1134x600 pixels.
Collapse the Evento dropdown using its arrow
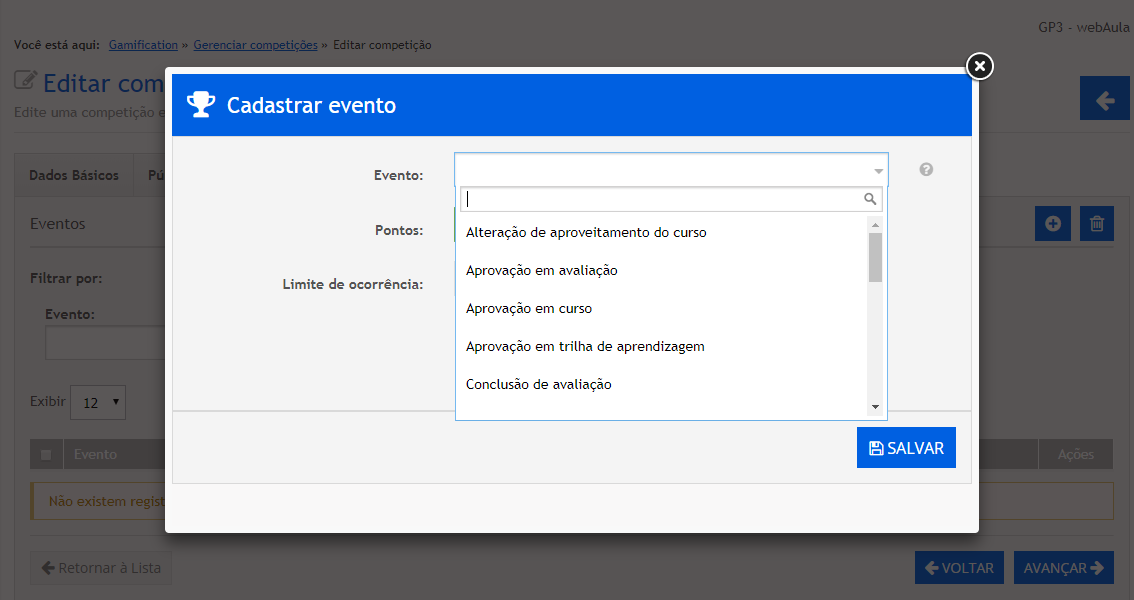[878, 171]
